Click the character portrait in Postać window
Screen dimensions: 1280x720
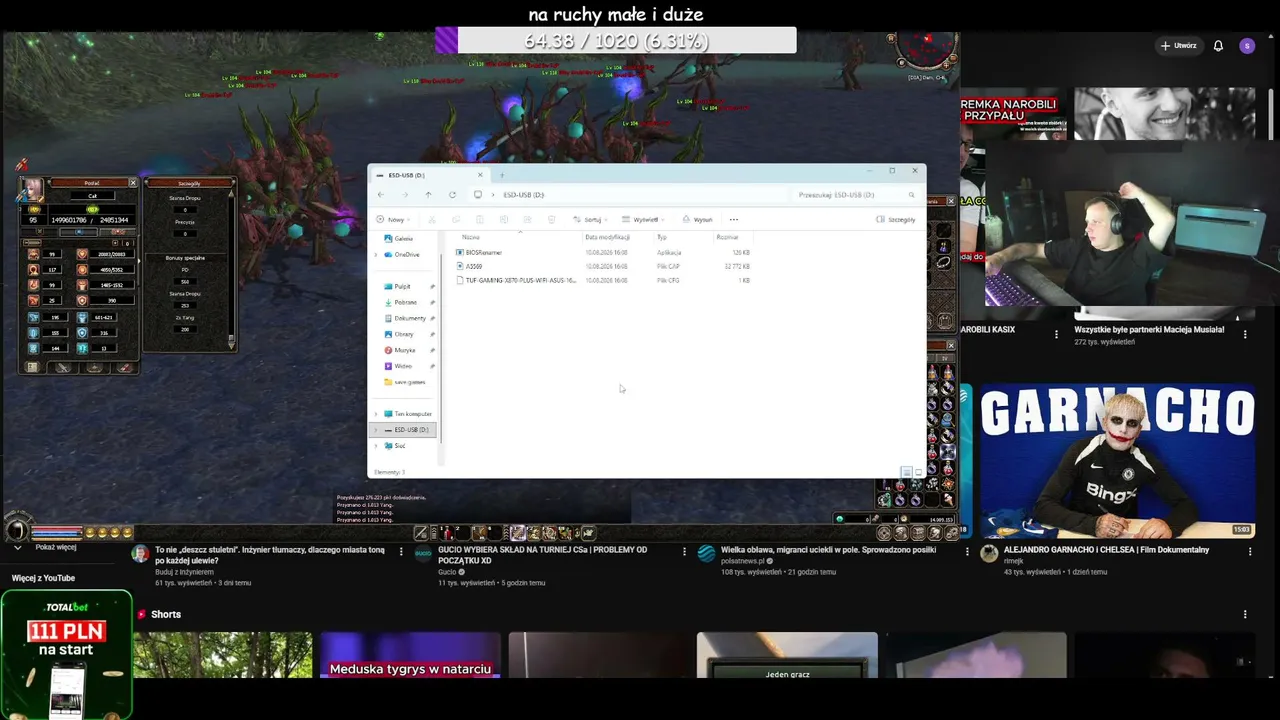point(33,189)
